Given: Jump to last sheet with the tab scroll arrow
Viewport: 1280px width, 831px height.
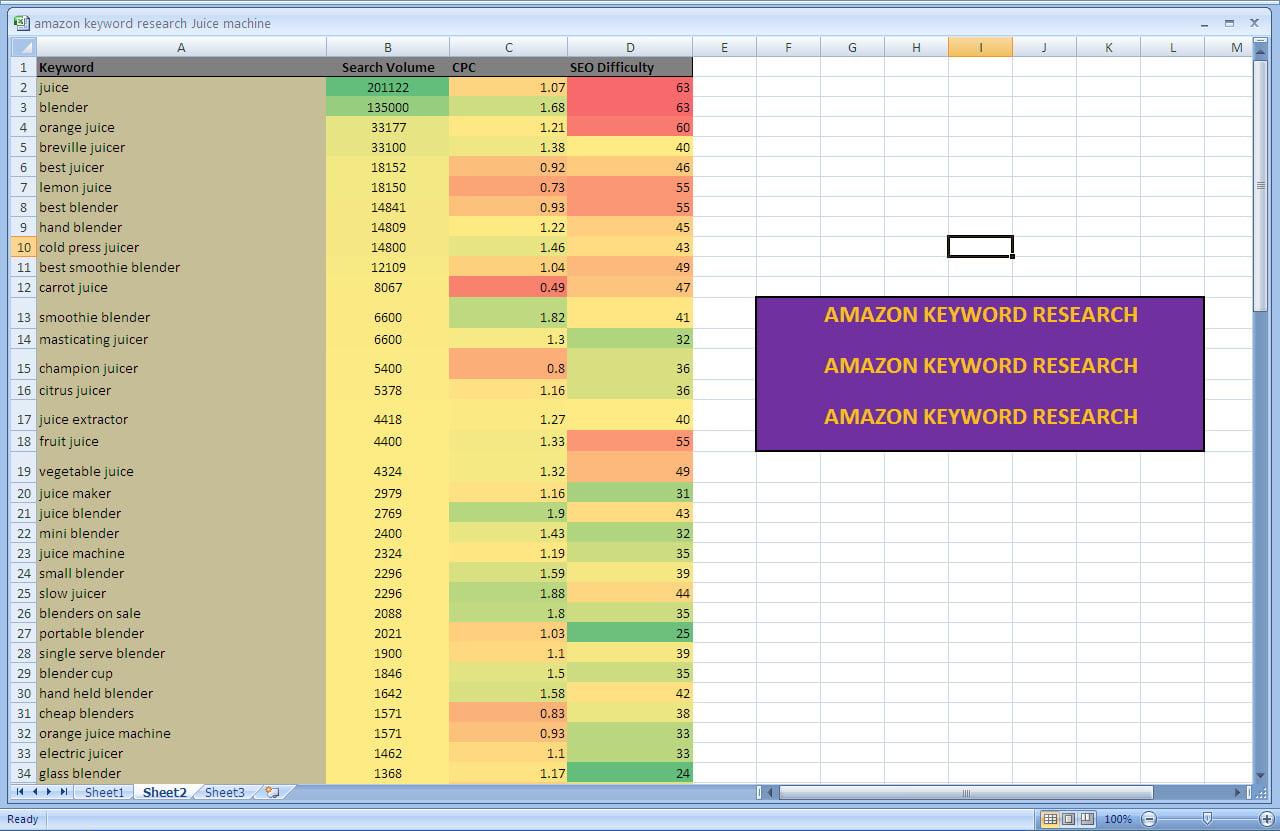Looking at the screenshot, I should coord(64,792).
